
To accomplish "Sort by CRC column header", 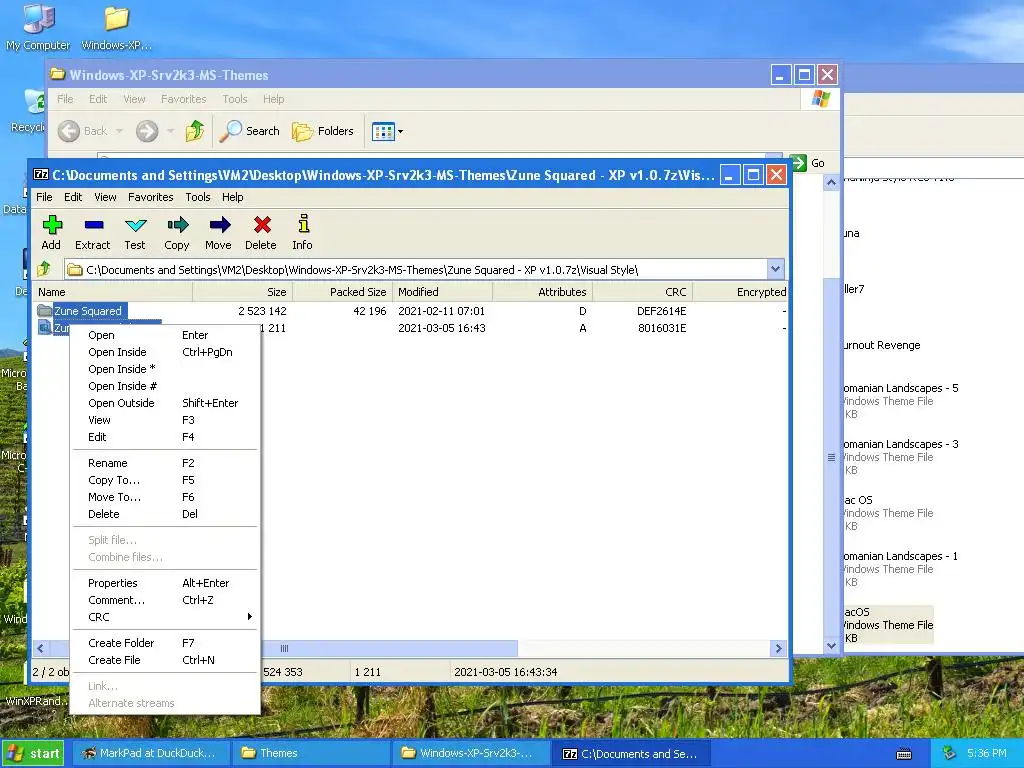I will pos(643,292).
